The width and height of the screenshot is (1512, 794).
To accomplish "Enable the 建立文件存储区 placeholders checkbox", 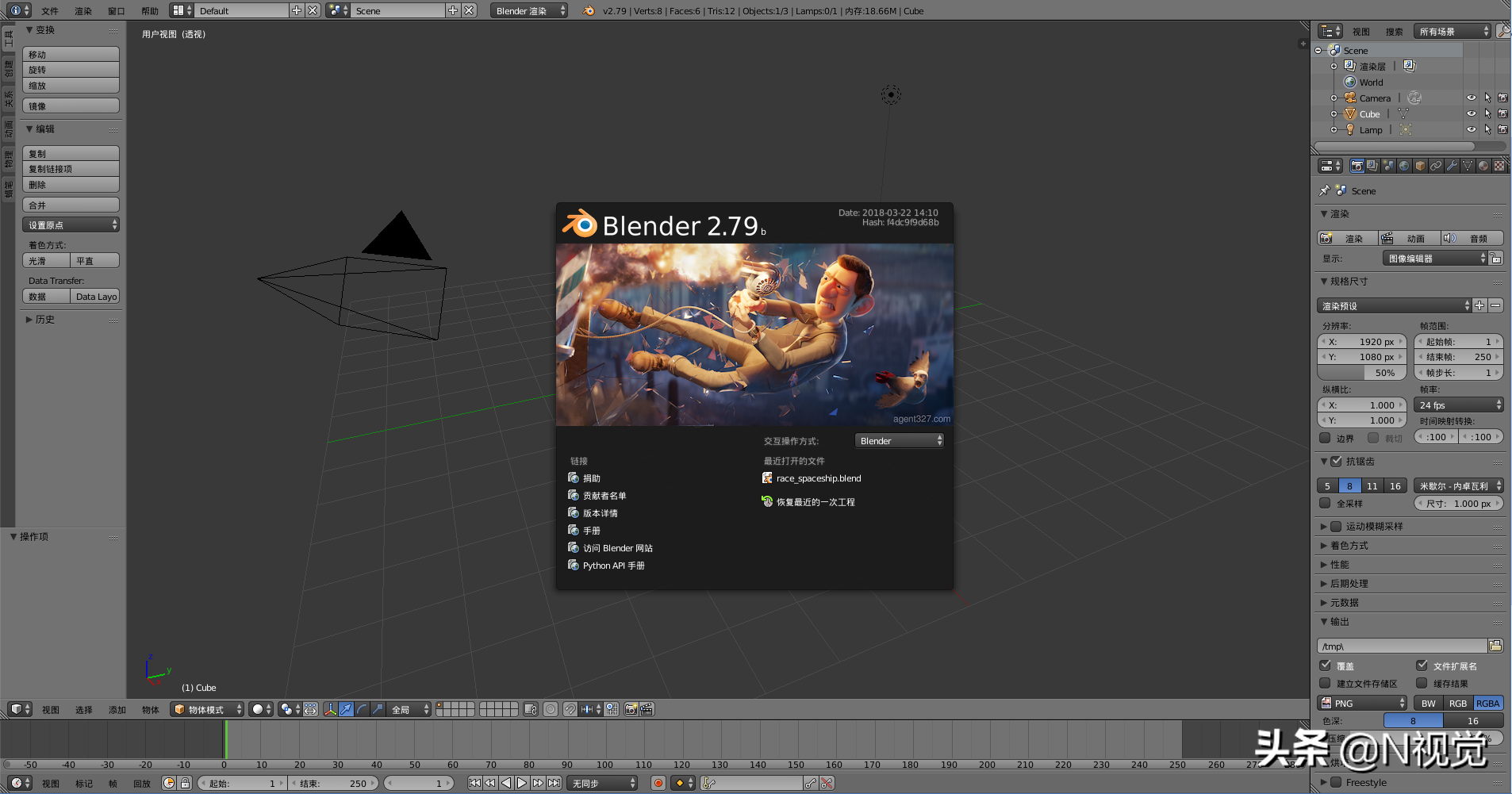I will pyautogui.click(x=1325, y=683).
